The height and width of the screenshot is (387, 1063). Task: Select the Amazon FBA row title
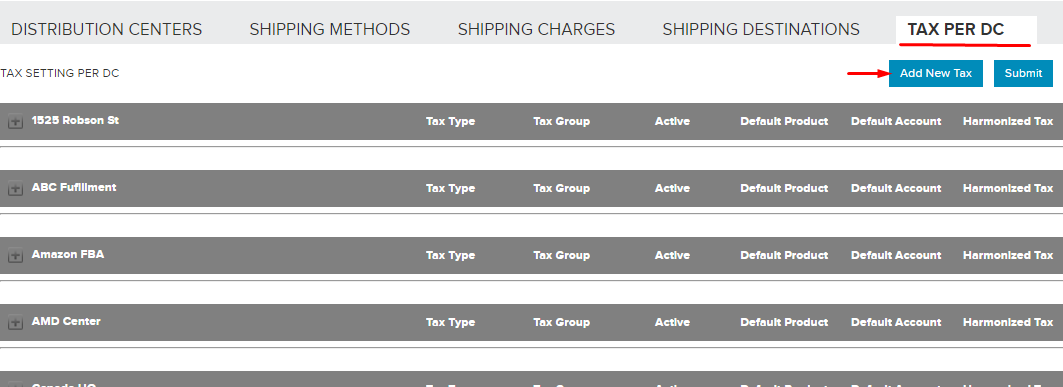(68, 254)
